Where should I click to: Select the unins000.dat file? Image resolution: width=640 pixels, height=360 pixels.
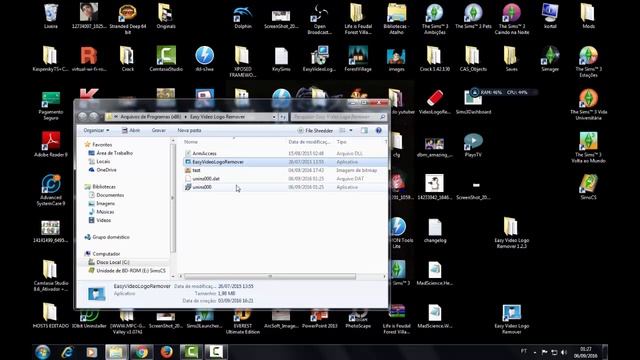(x=285, y=179)
